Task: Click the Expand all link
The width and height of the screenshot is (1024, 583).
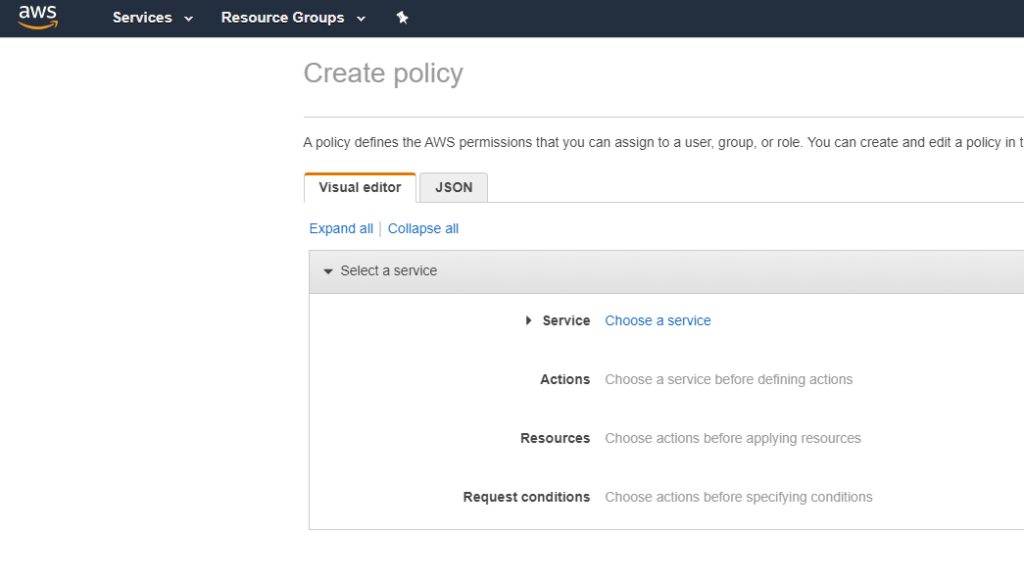Action: point(341,229)
